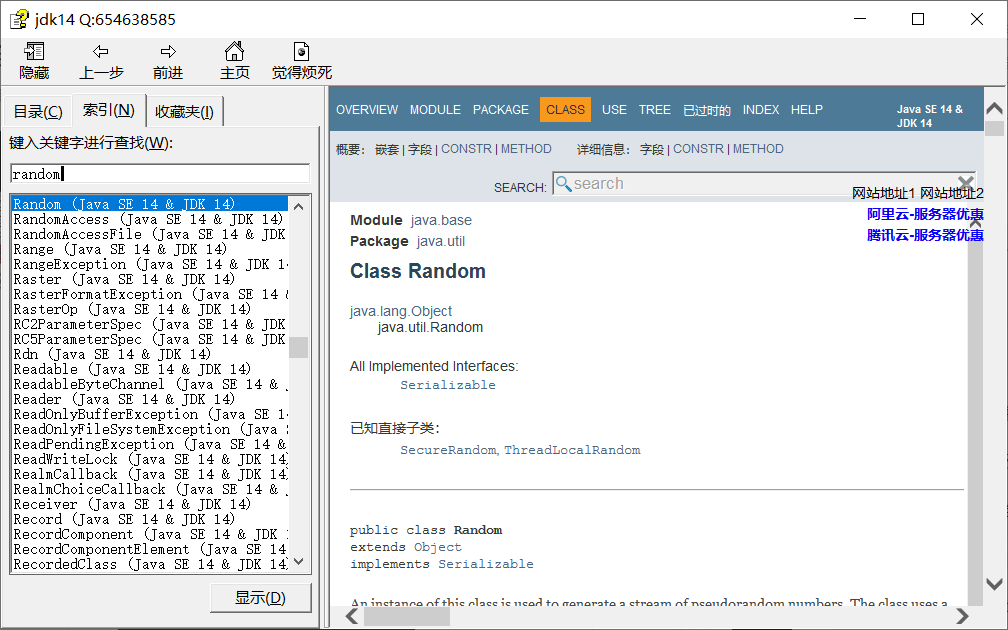Click the magnifier icon in search box

pyautogui.click(x=563, y=184)
